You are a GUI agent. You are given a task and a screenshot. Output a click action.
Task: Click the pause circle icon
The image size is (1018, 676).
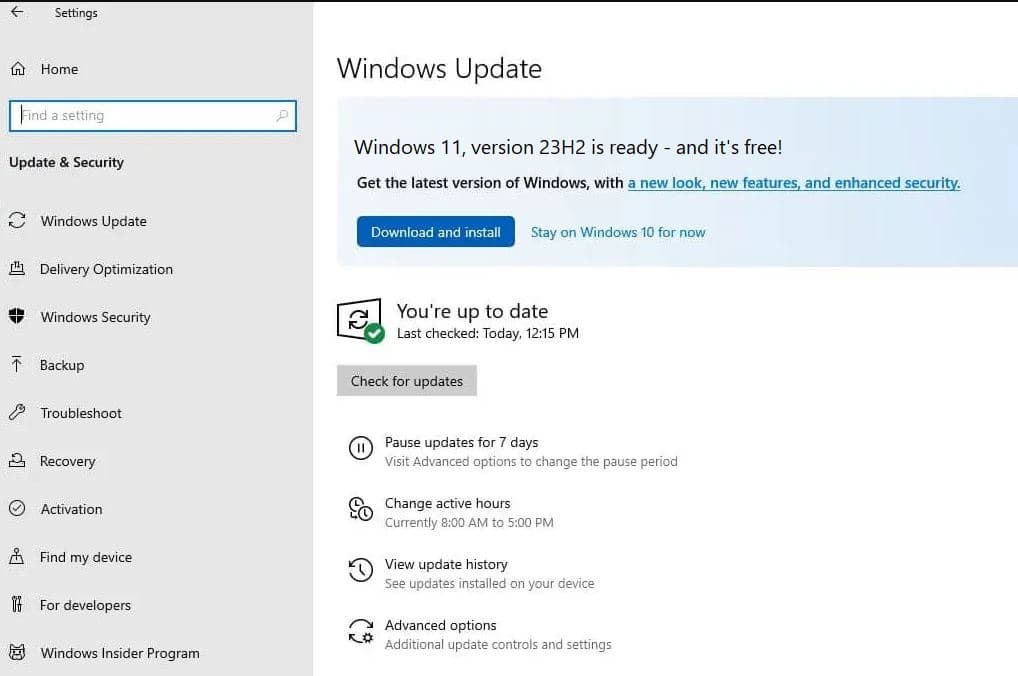tap(360, 448)
